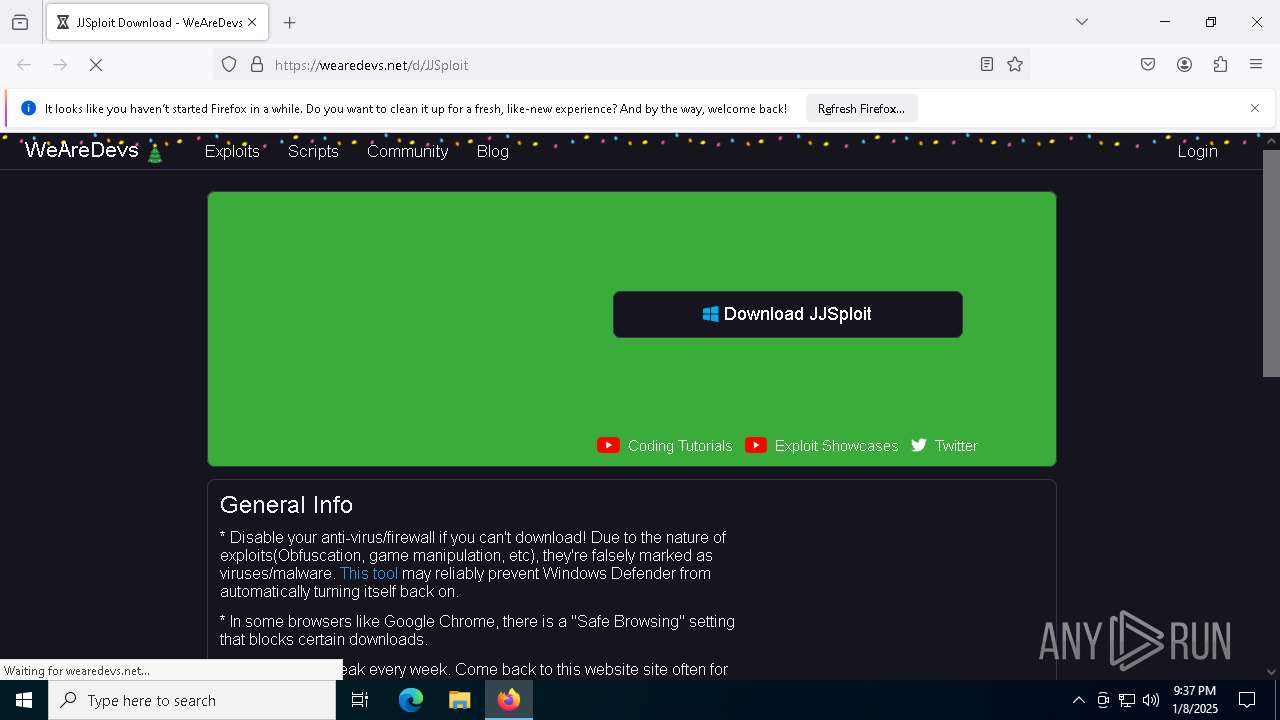Stop loading the page

96,65
